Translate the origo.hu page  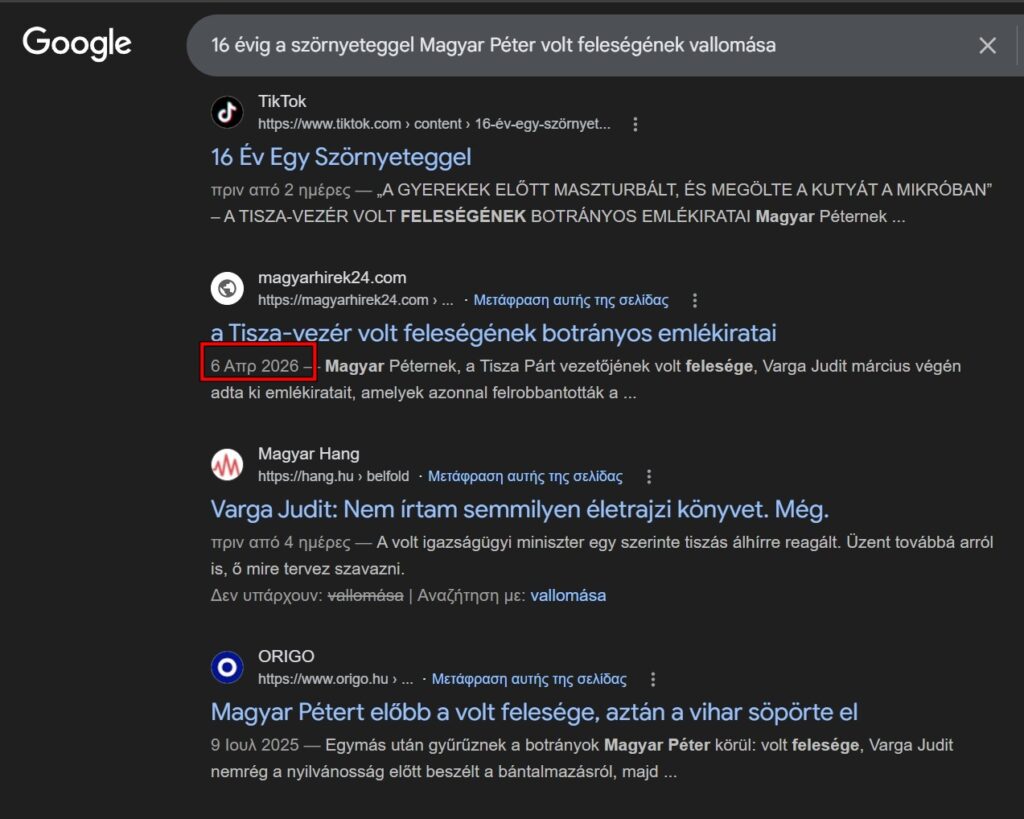click(x=529, y=680)
